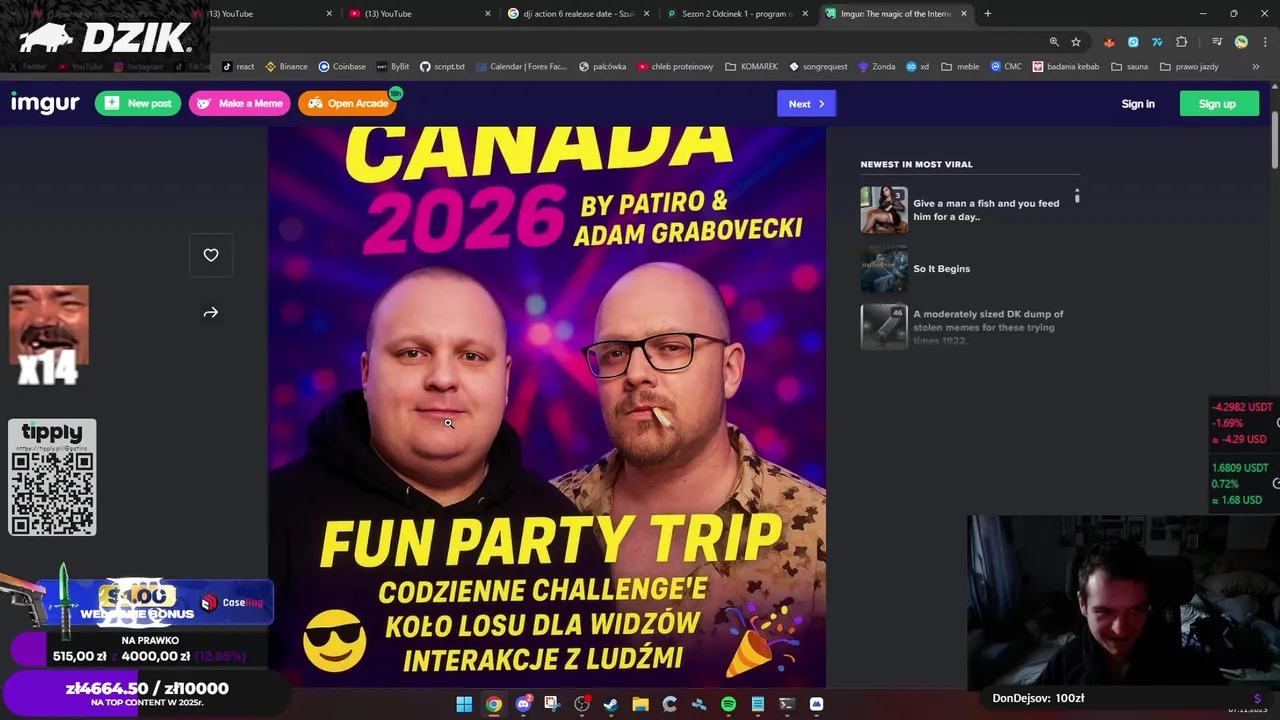Open the songrequest bookmark
This screenshot has height=720, width=1280.
(x=818, y=67)
